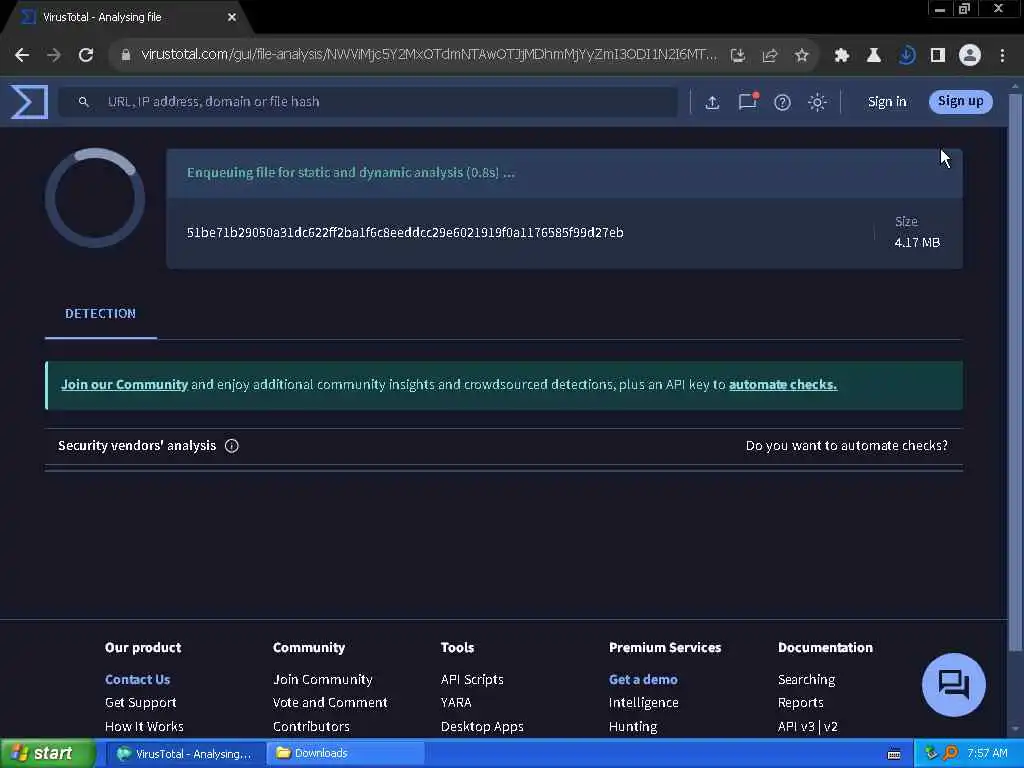Click the on-screen keyboard tray icon

click(x=894, y=754)
